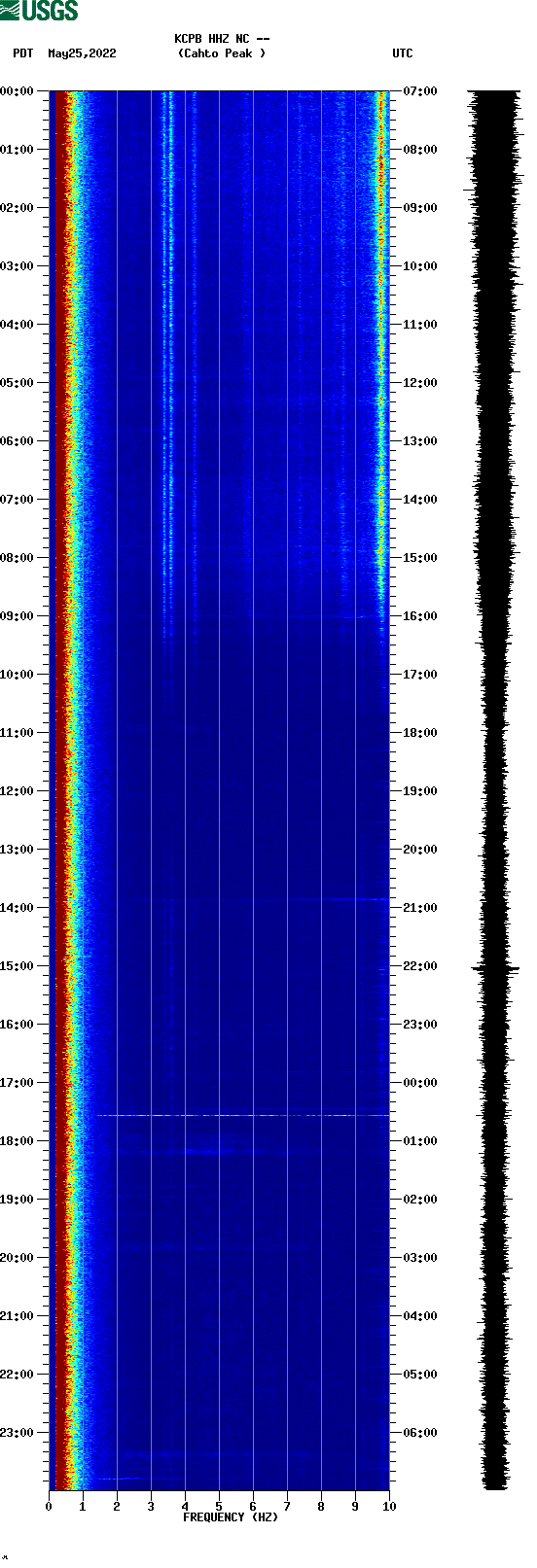537x1568 pixels.
Task: Click the UTC '04:00' time label
Action: point(420,1316)
